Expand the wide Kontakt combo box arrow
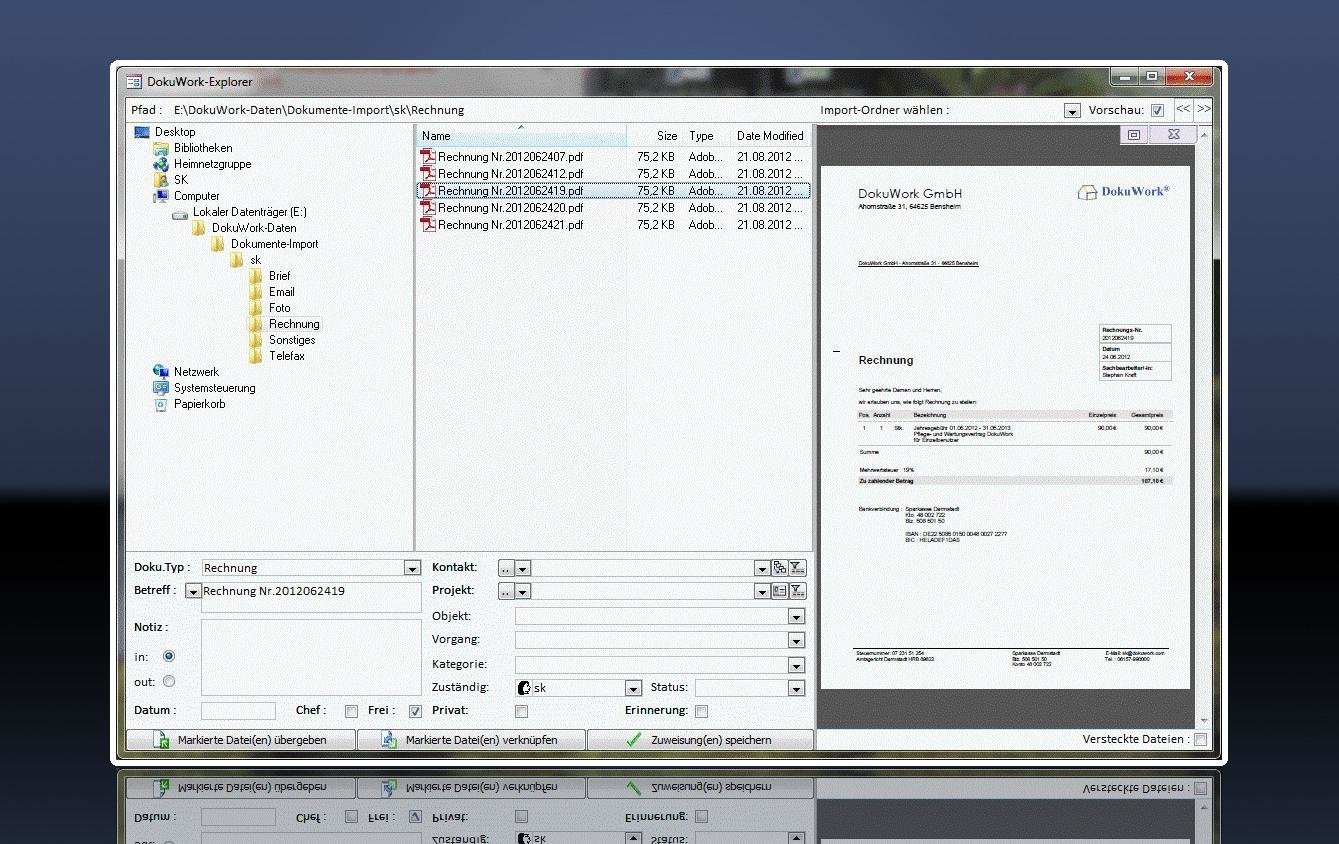 coord(762,568)
